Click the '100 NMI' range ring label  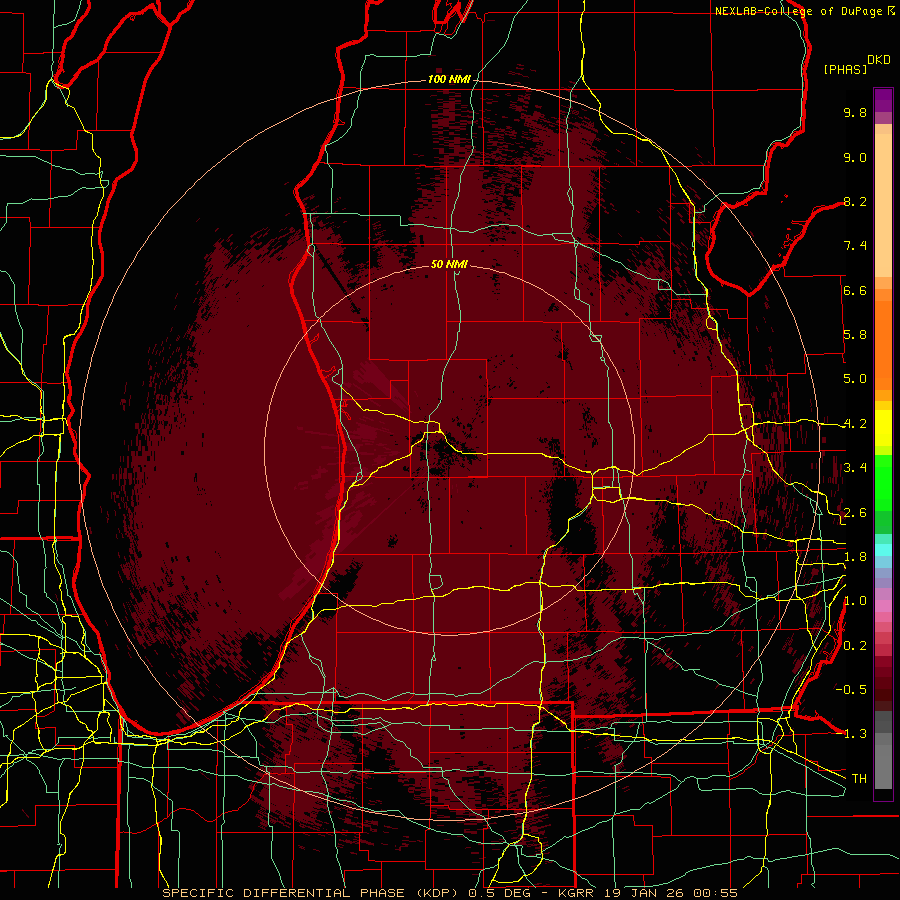coord(448,79)
